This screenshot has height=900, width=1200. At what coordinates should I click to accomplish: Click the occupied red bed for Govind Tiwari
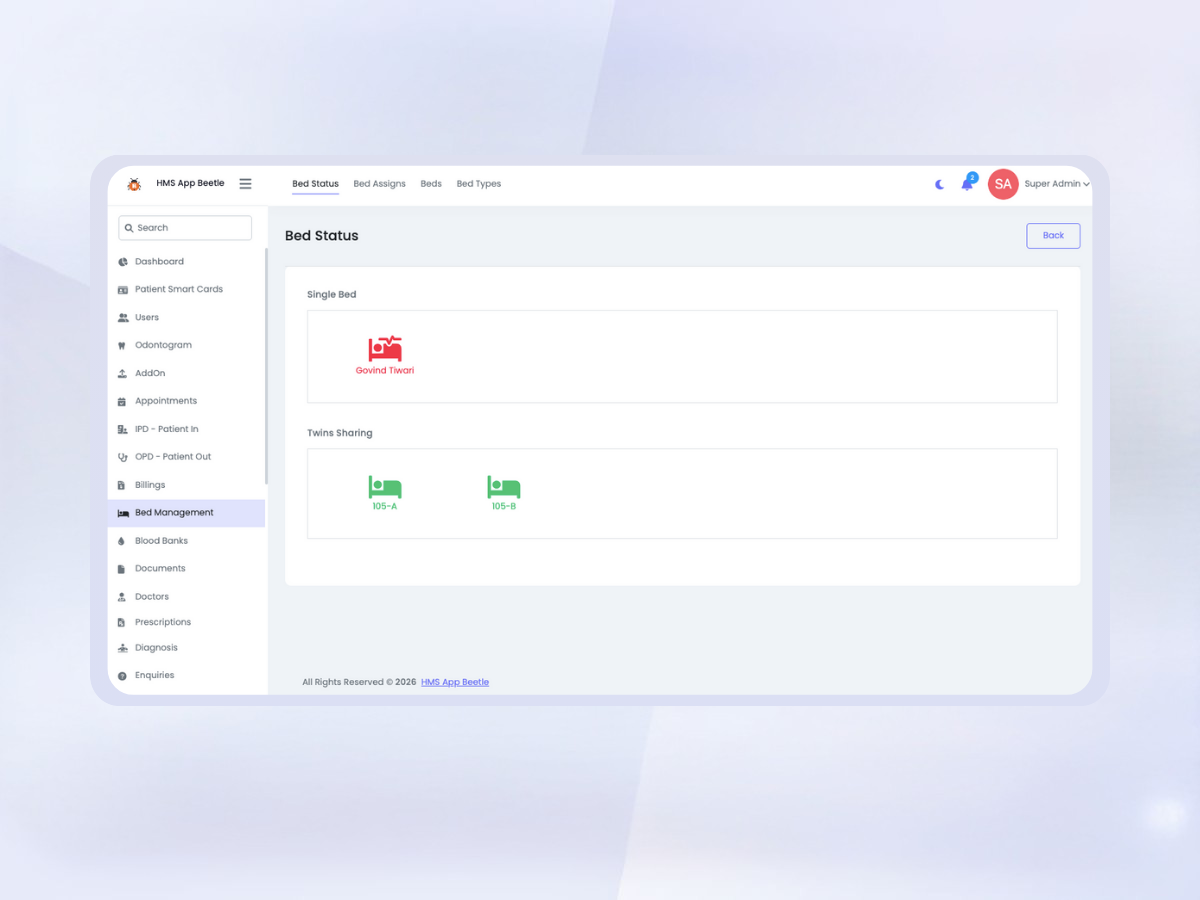click(x=385, y=349)
